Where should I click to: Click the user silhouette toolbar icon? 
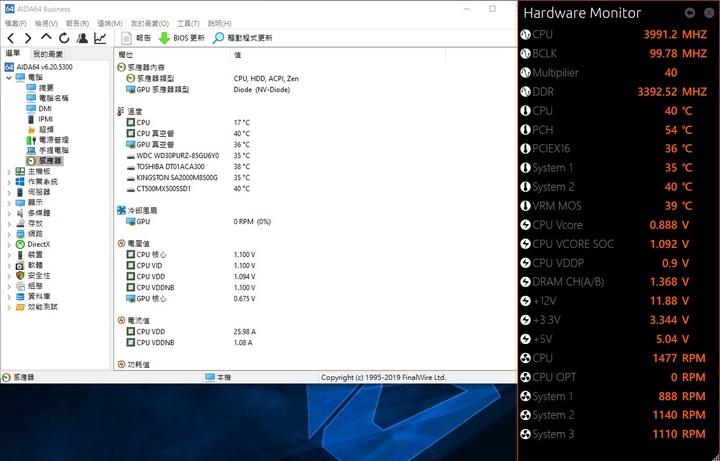(82, 38)
